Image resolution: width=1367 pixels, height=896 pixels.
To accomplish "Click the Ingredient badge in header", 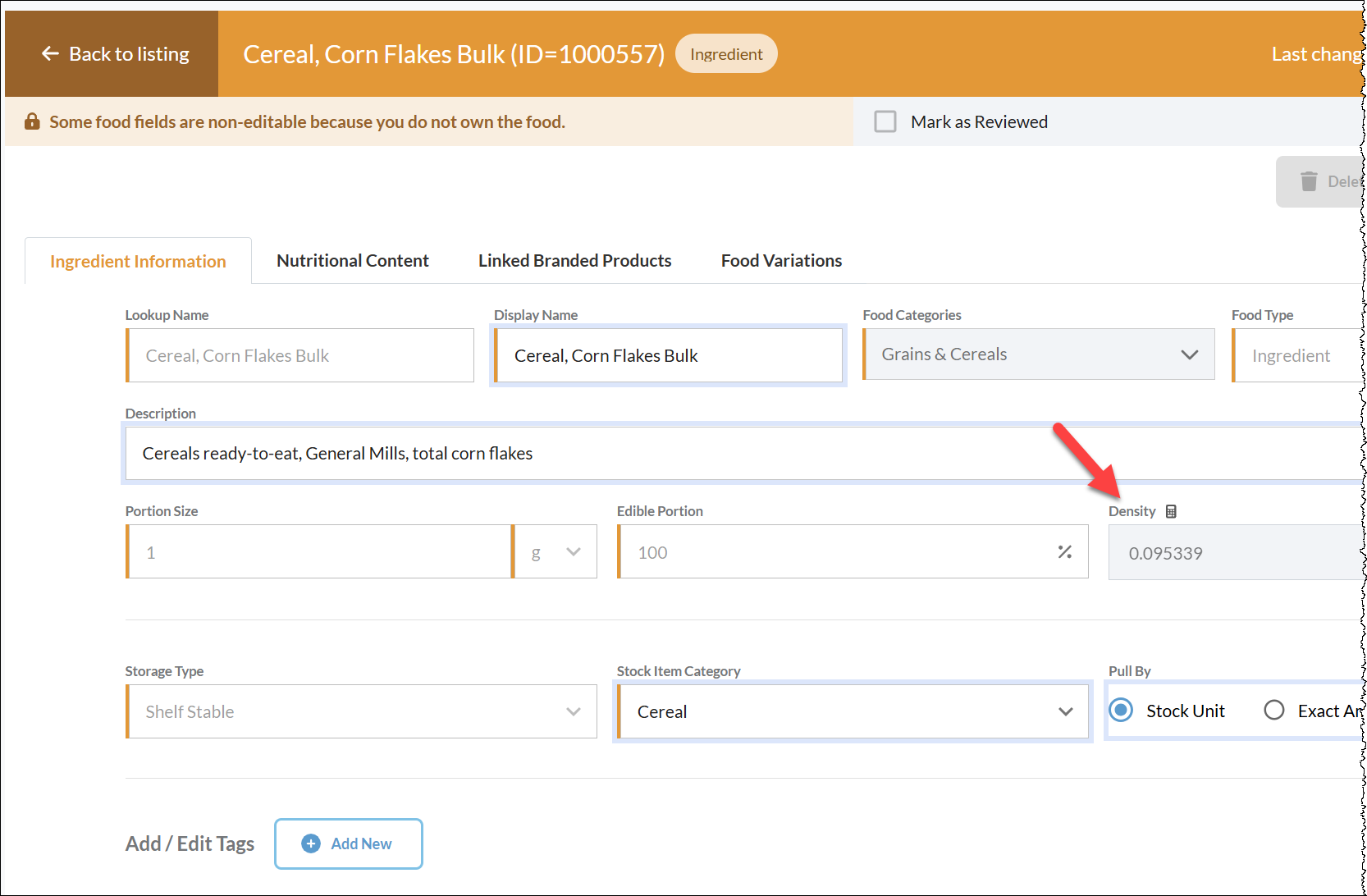I will tap(726, 54).
